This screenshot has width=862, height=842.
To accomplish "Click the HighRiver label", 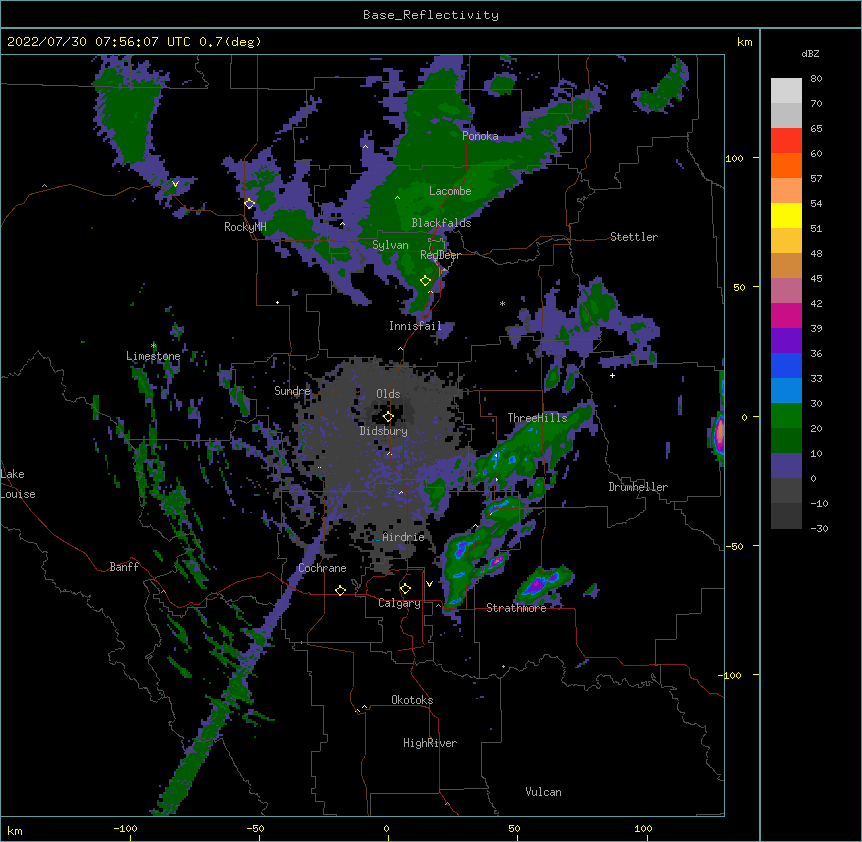I will coord(430,743).
